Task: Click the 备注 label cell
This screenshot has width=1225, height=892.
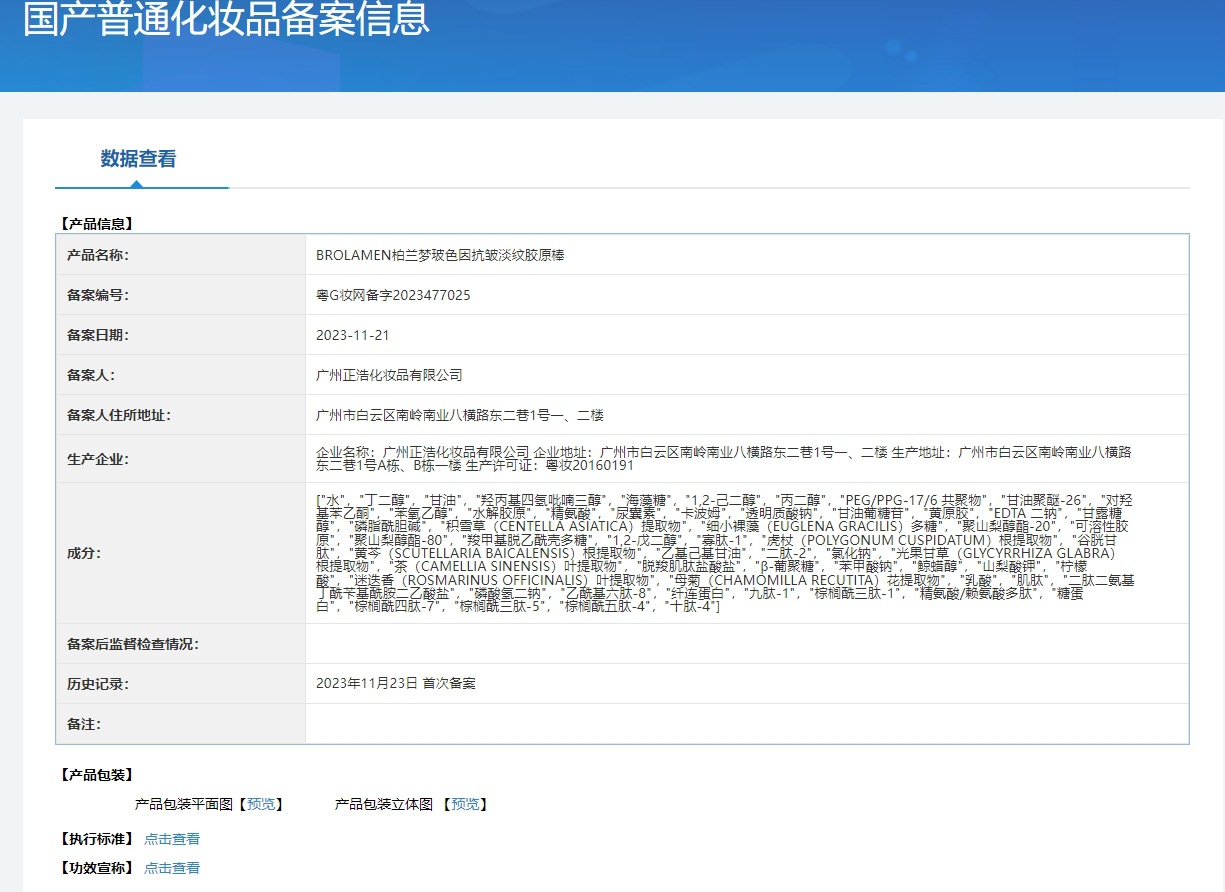Action: click(x=181, y=724)
